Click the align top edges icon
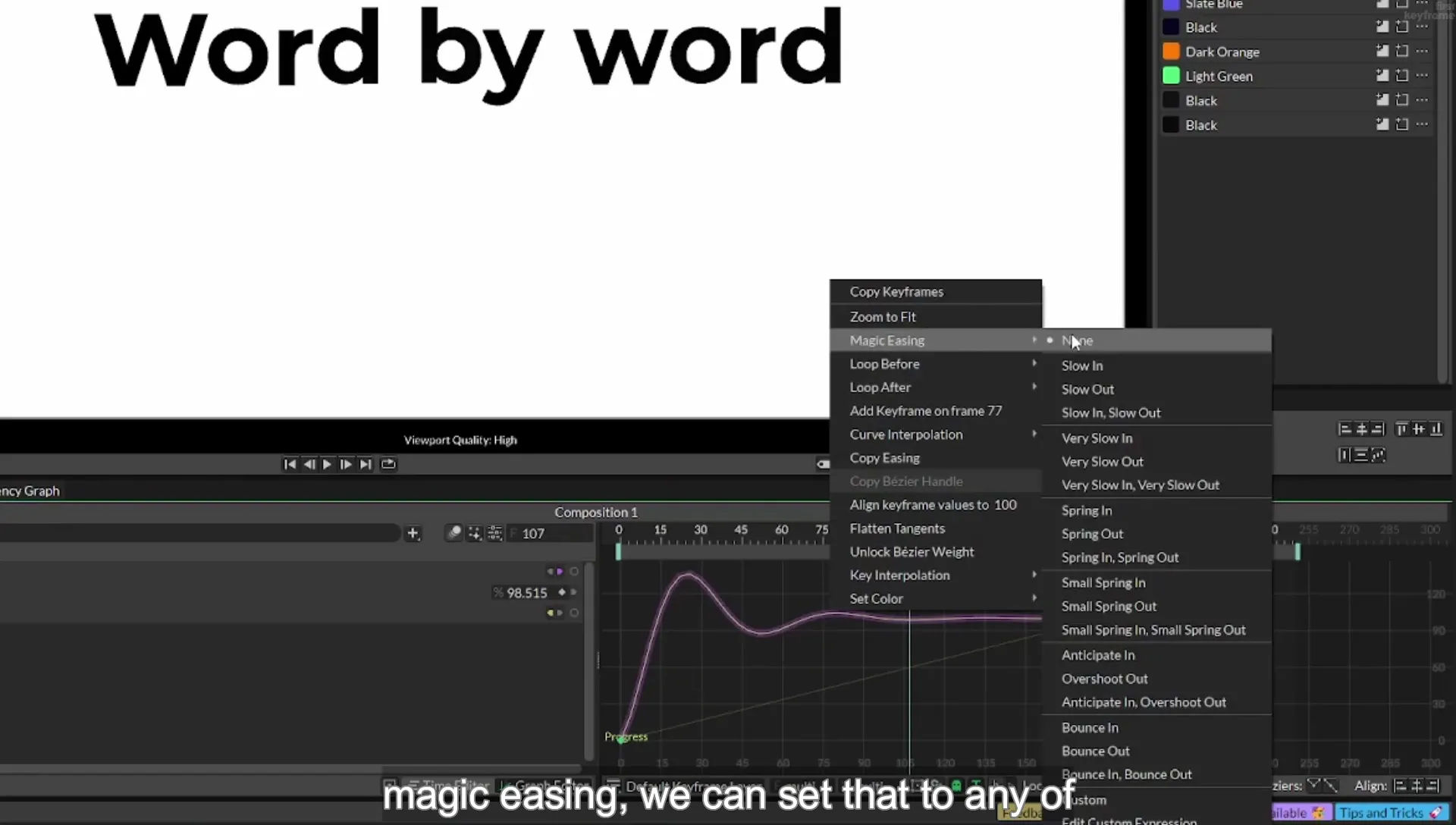This screenshot has height=825, width=1456. point(1401,430)
